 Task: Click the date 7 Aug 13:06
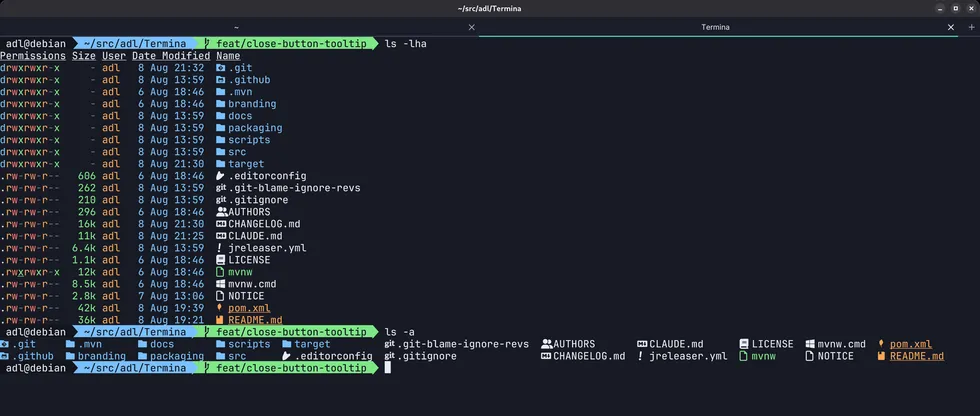(x=171, y=296)
